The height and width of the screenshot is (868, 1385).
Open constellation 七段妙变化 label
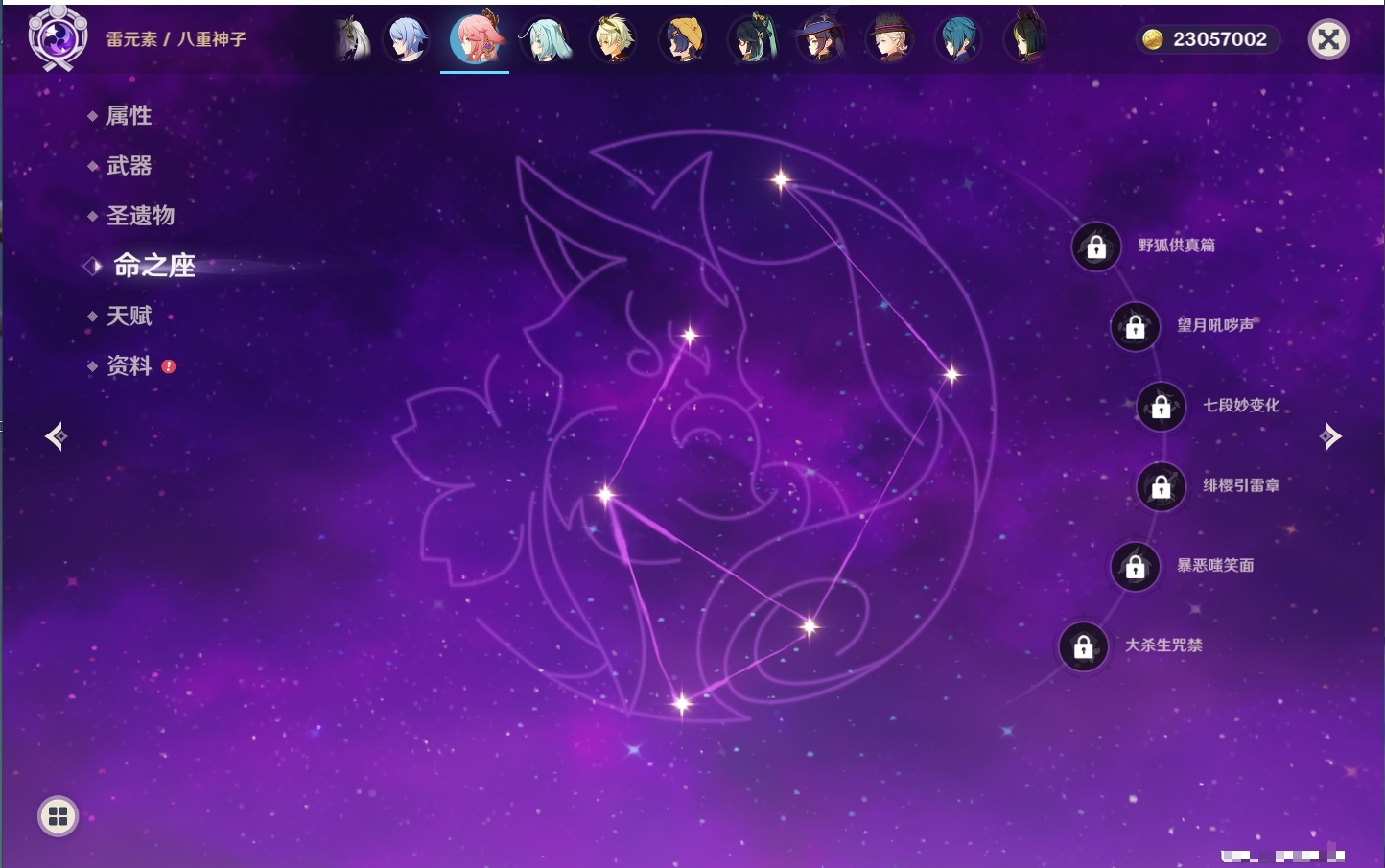pos(1241,405)
